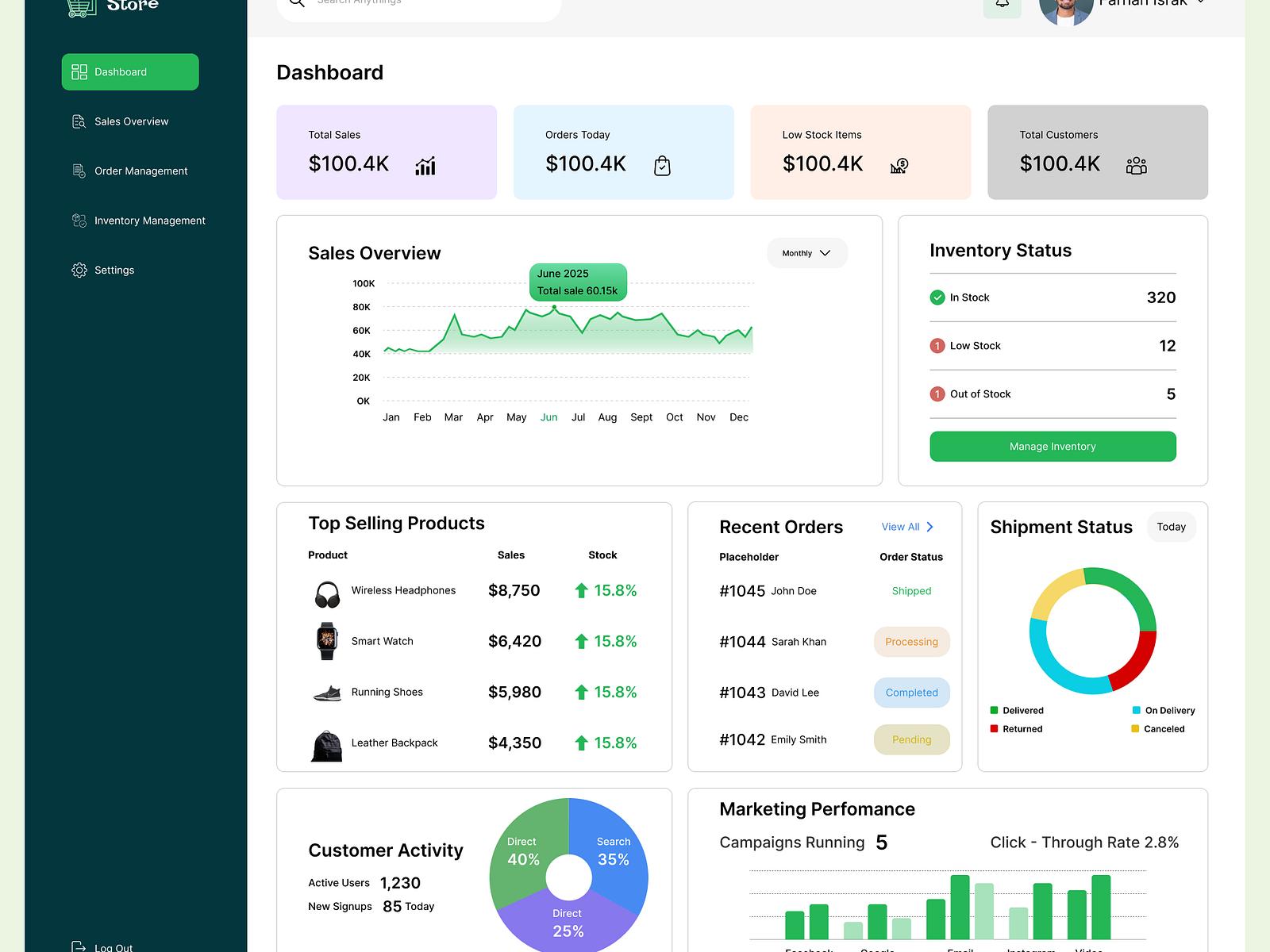Click the Wireless Headphones product image
Screen dimensions: 1270x952
pyautogui.click(x=327, y=593)
